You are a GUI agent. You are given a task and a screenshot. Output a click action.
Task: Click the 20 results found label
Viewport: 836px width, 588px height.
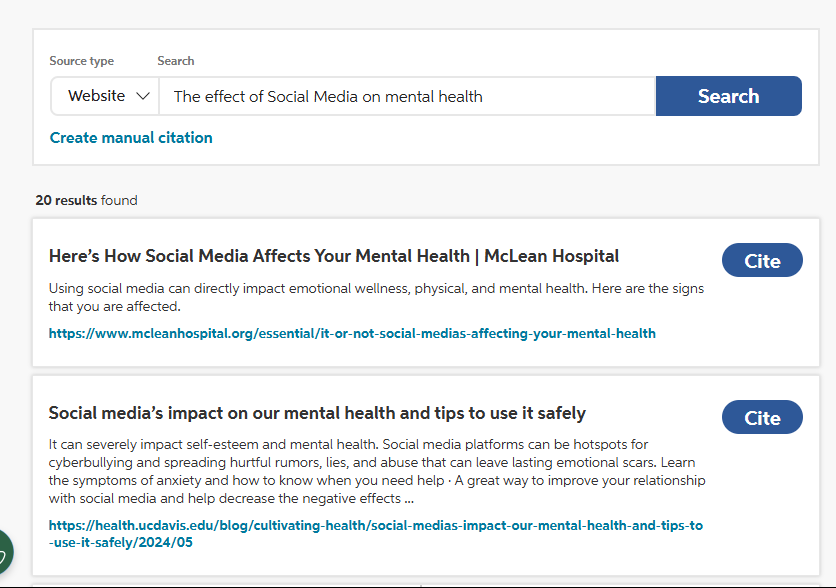pos(86,200)
